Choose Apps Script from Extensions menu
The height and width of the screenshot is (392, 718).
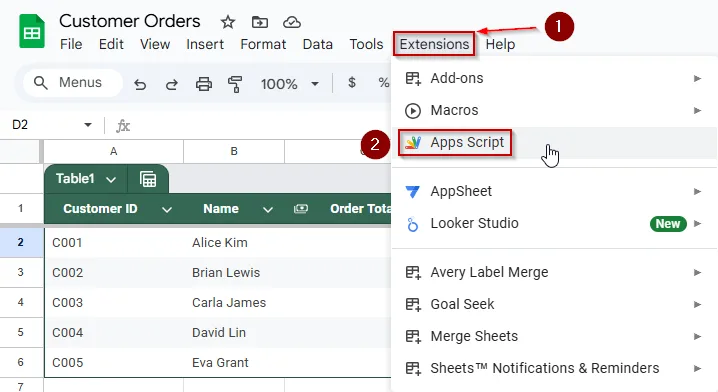coord(554,143)
